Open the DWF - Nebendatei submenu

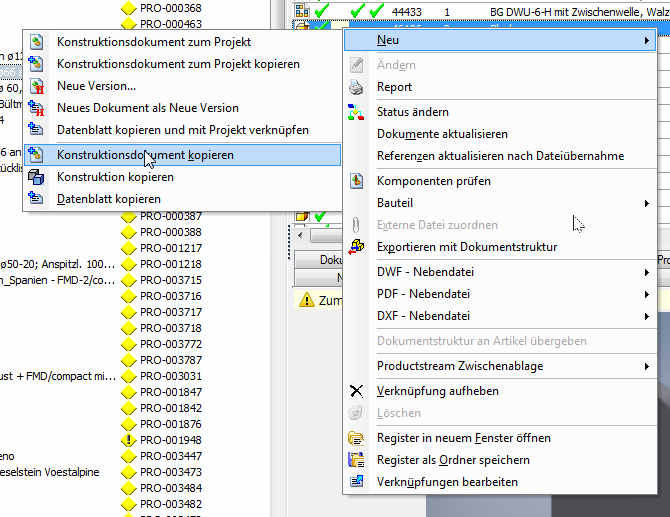(510, 272)
